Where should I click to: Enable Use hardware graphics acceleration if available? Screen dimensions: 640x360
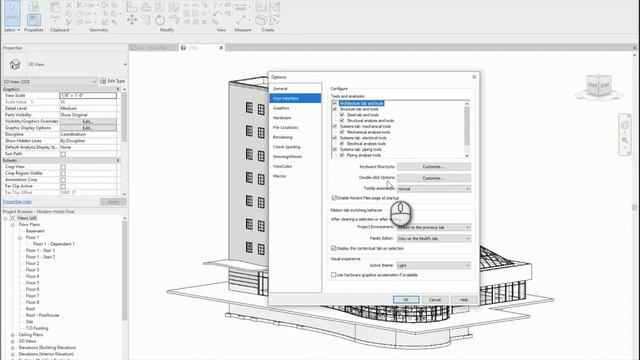tap(333, 275)
